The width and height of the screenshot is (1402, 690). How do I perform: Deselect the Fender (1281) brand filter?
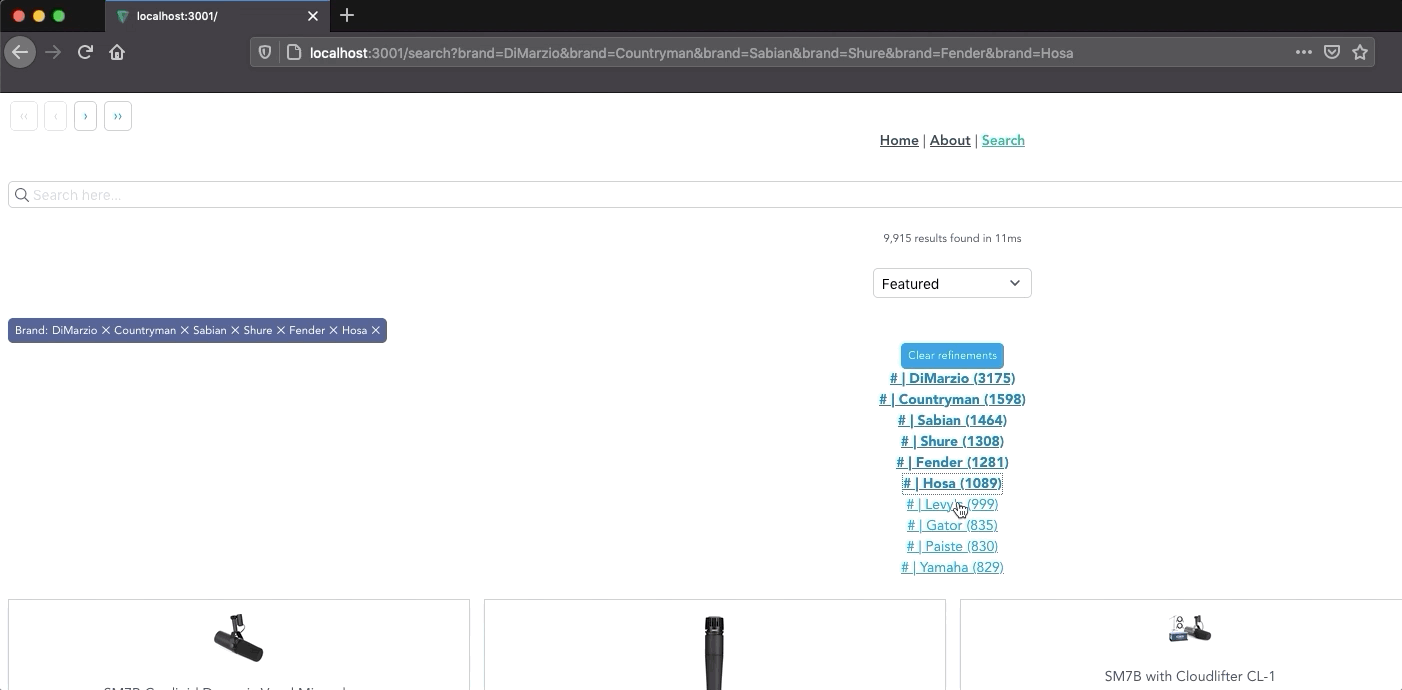click(952, 462)
